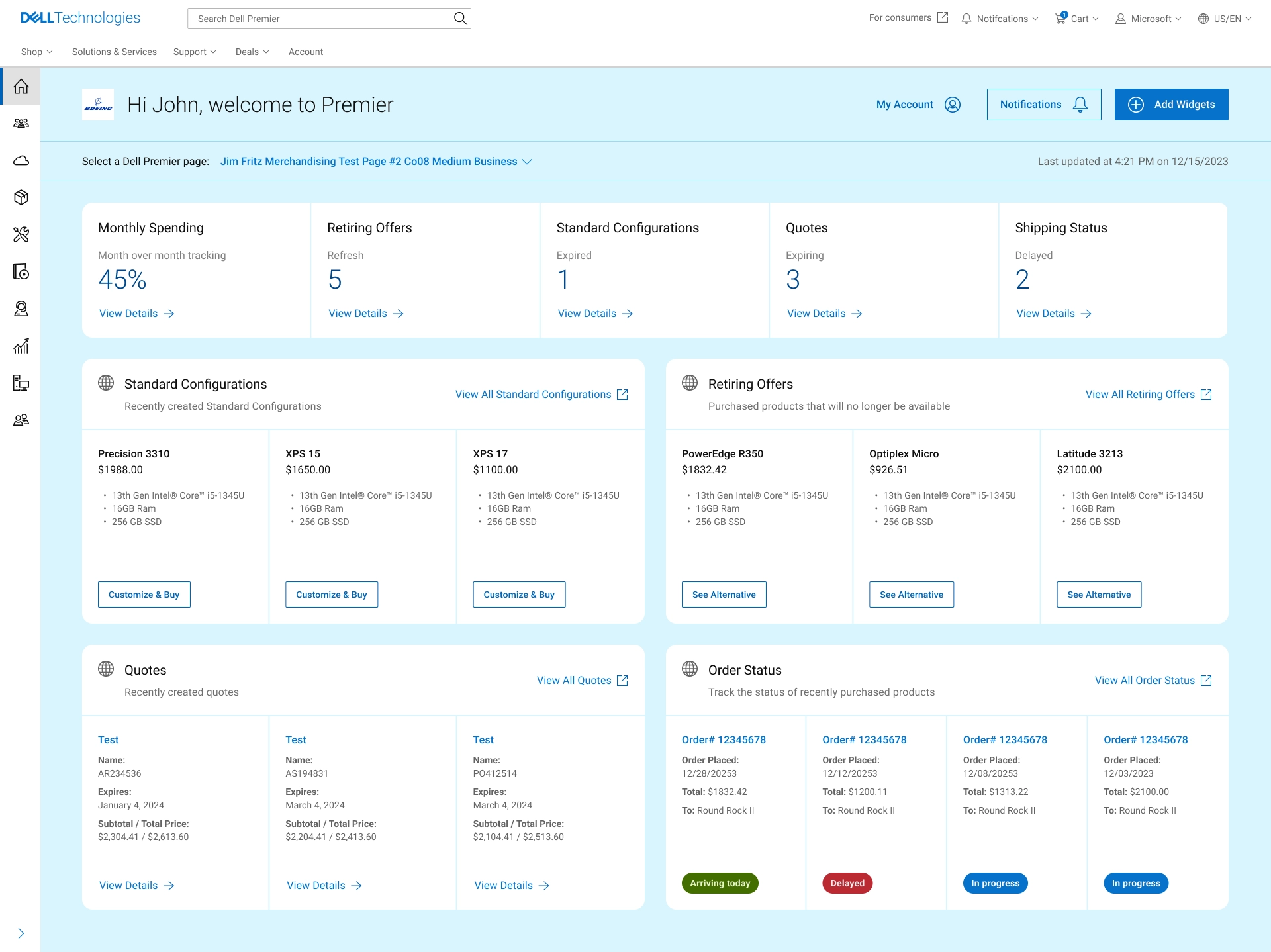Click the Boeing company logo

tap(98, 105)
